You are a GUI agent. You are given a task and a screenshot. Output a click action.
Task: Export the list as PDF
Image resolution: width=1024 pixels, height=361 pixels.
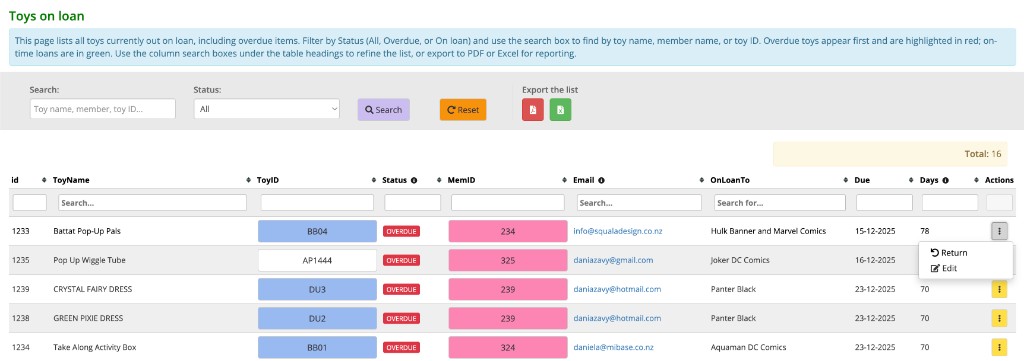click(532, 110)
